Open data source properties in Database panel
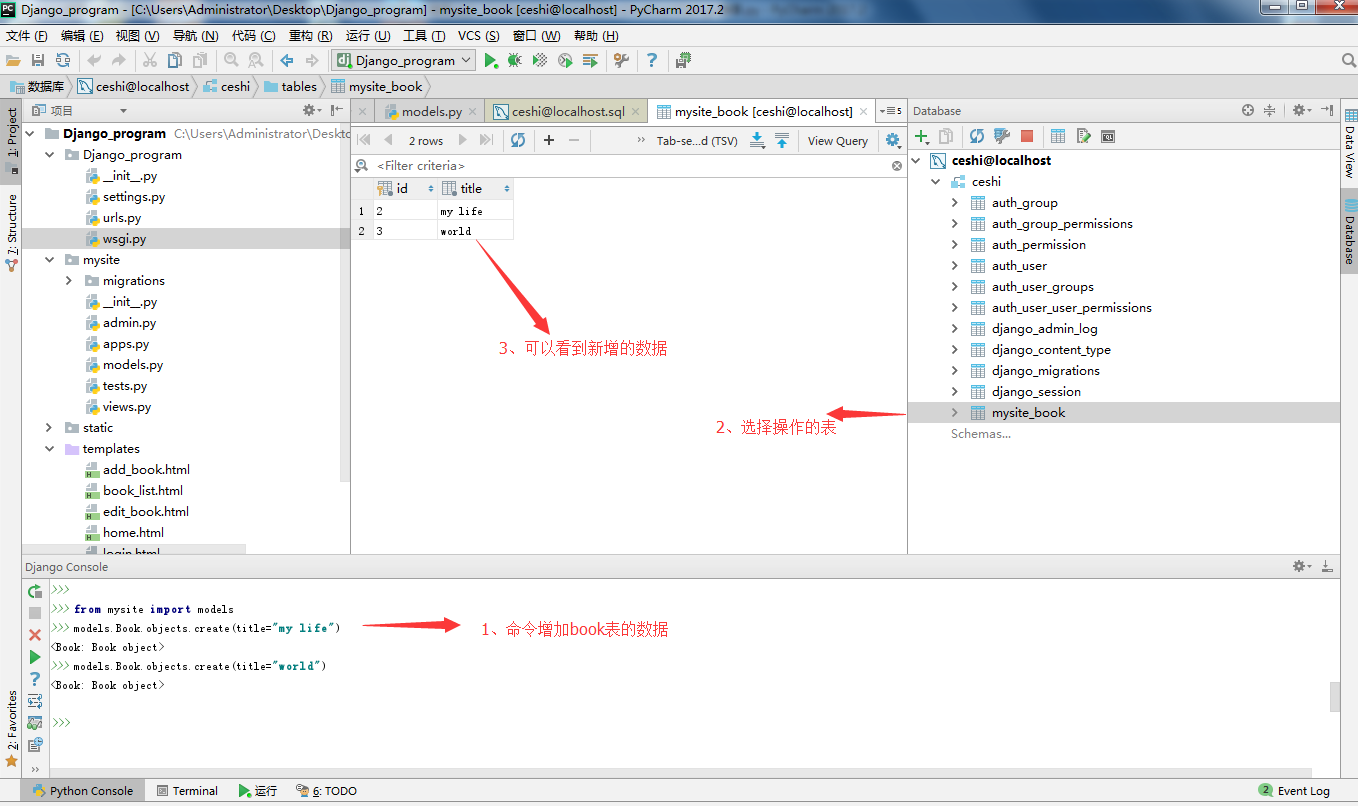 [x=1001, y=136]
